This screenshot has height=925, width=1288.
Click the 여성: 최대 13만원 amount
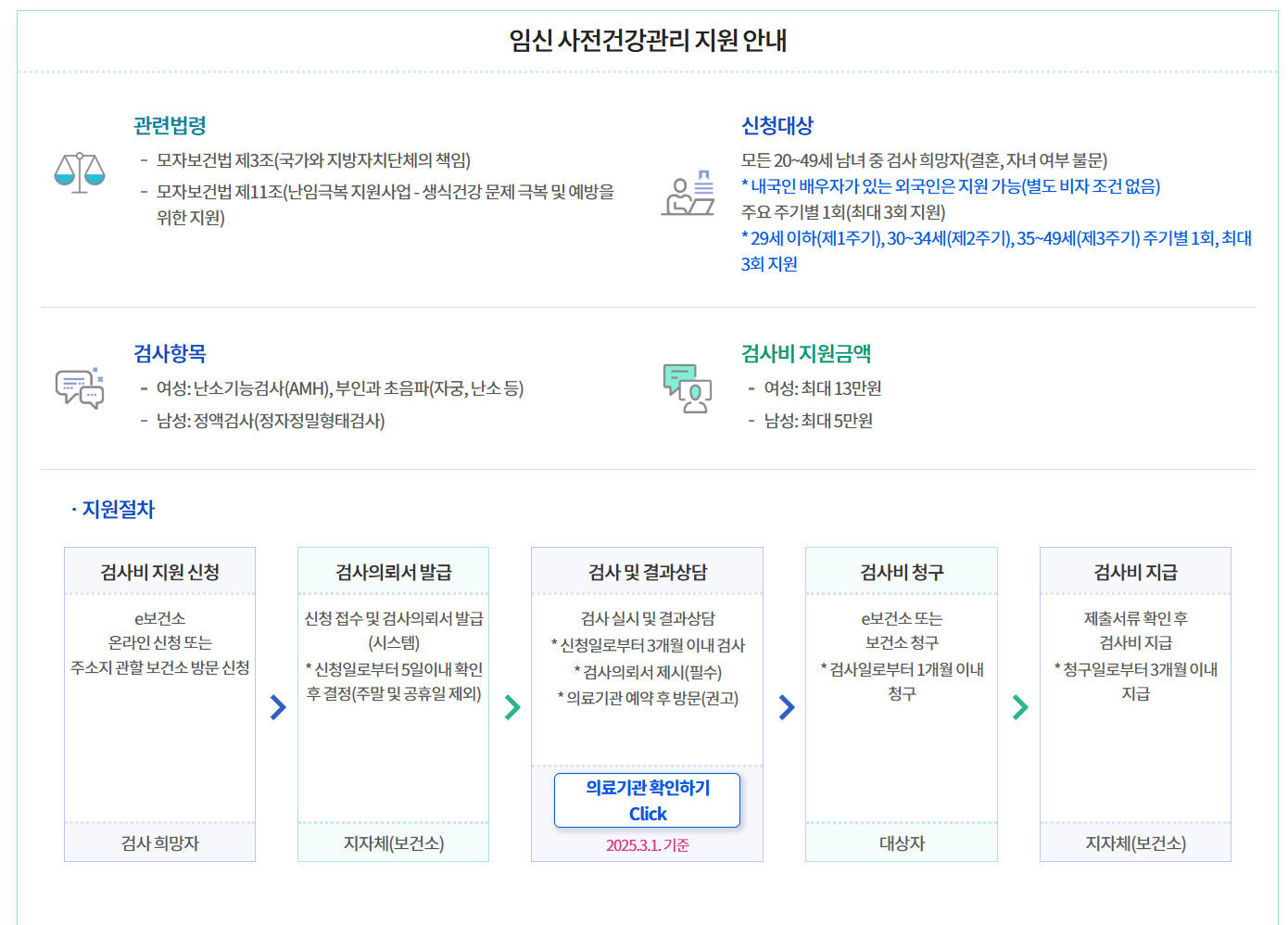point(823,388)
